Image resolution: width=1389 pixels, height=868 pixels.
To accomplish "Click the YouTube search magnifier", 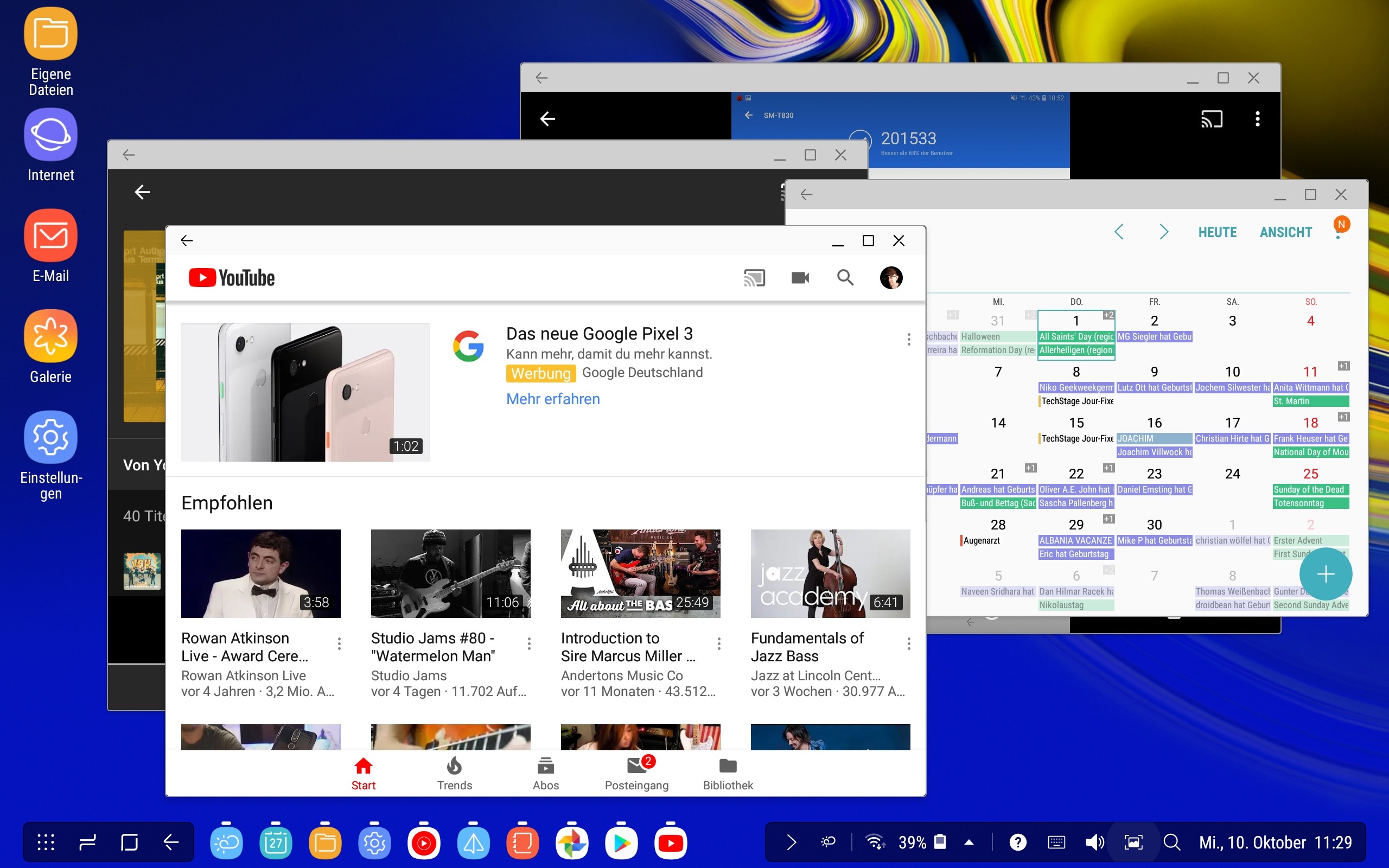I will 845,278.
